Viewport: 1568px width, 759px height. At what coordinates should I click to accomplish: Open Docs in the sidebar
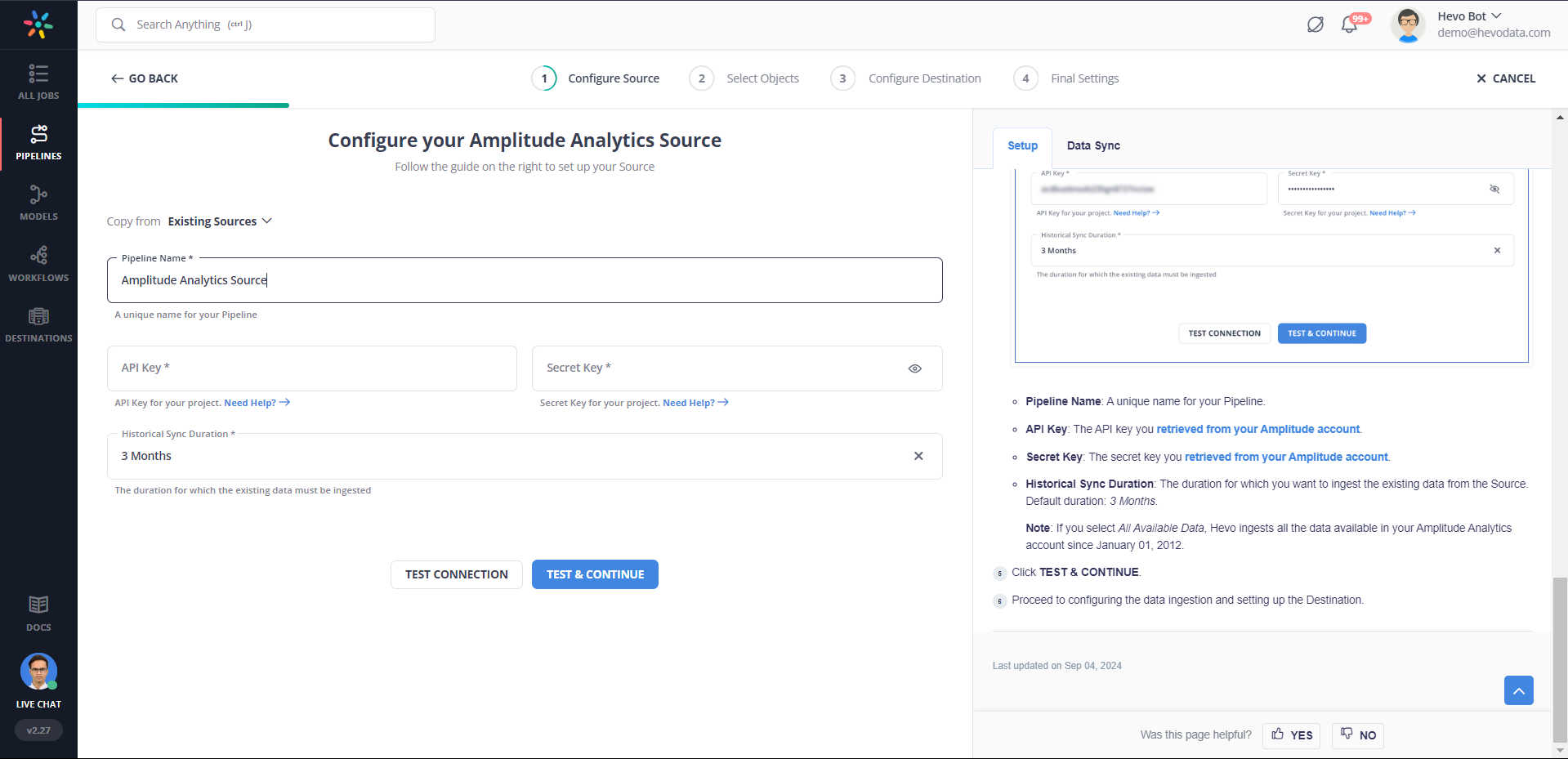point(38,613)
